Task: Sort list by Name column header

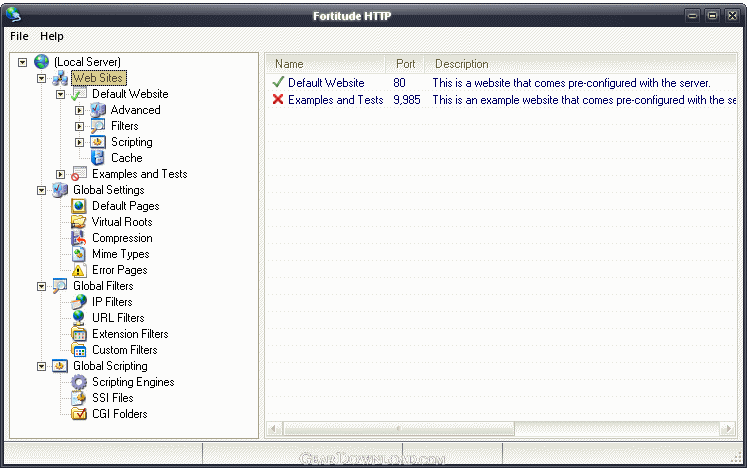Action: pos(325,64)
